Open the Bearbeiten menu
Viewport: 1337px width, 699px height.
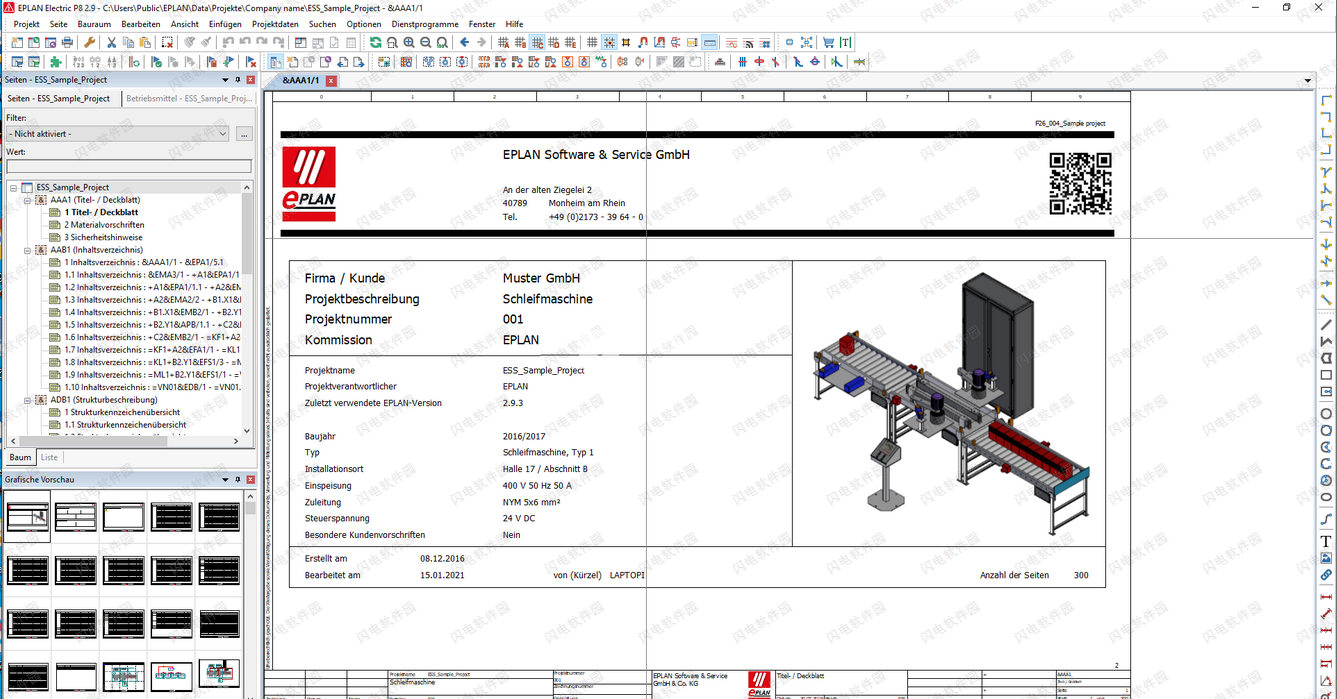click(141, 24)
